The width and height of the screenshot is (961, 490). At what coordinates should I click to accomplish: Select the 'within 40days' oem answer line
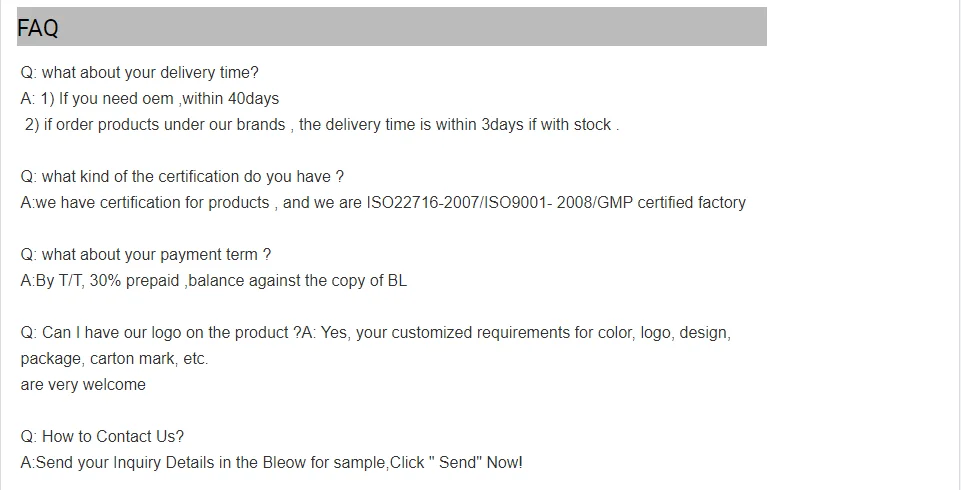point(150,99)
